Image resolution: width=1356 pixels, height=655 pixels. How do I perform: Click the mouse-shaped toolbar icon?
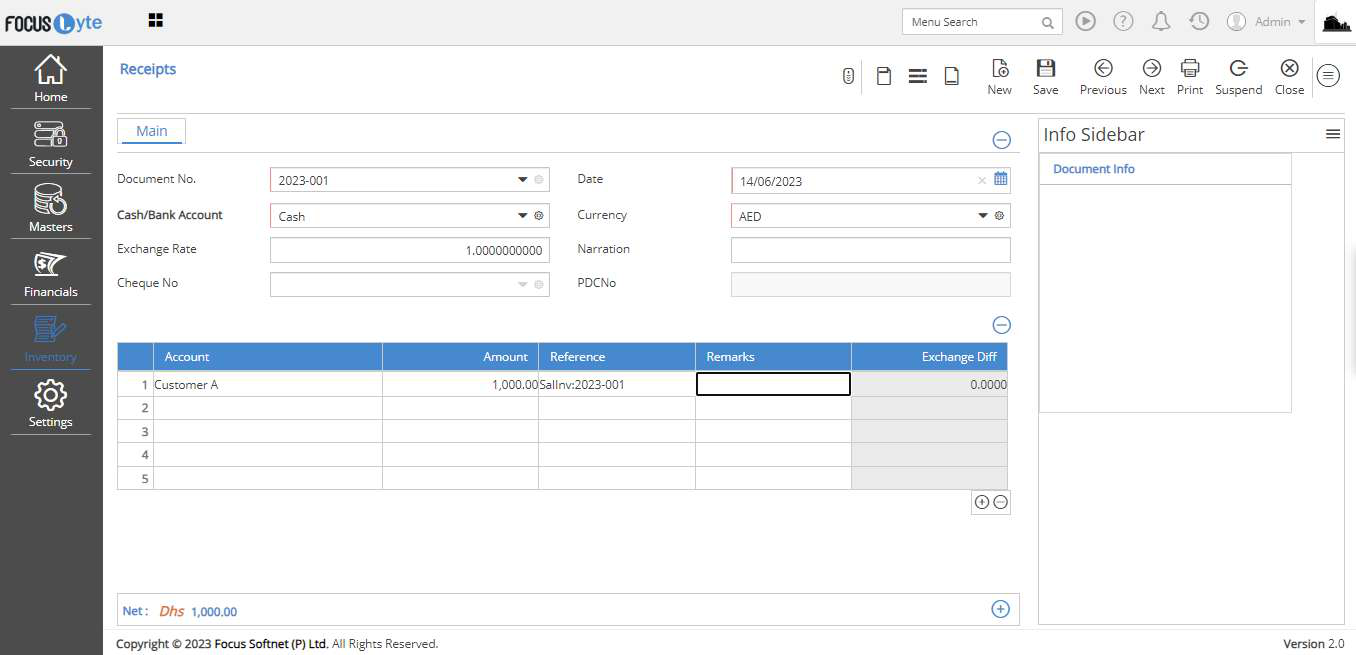click(x=848, y=76)
